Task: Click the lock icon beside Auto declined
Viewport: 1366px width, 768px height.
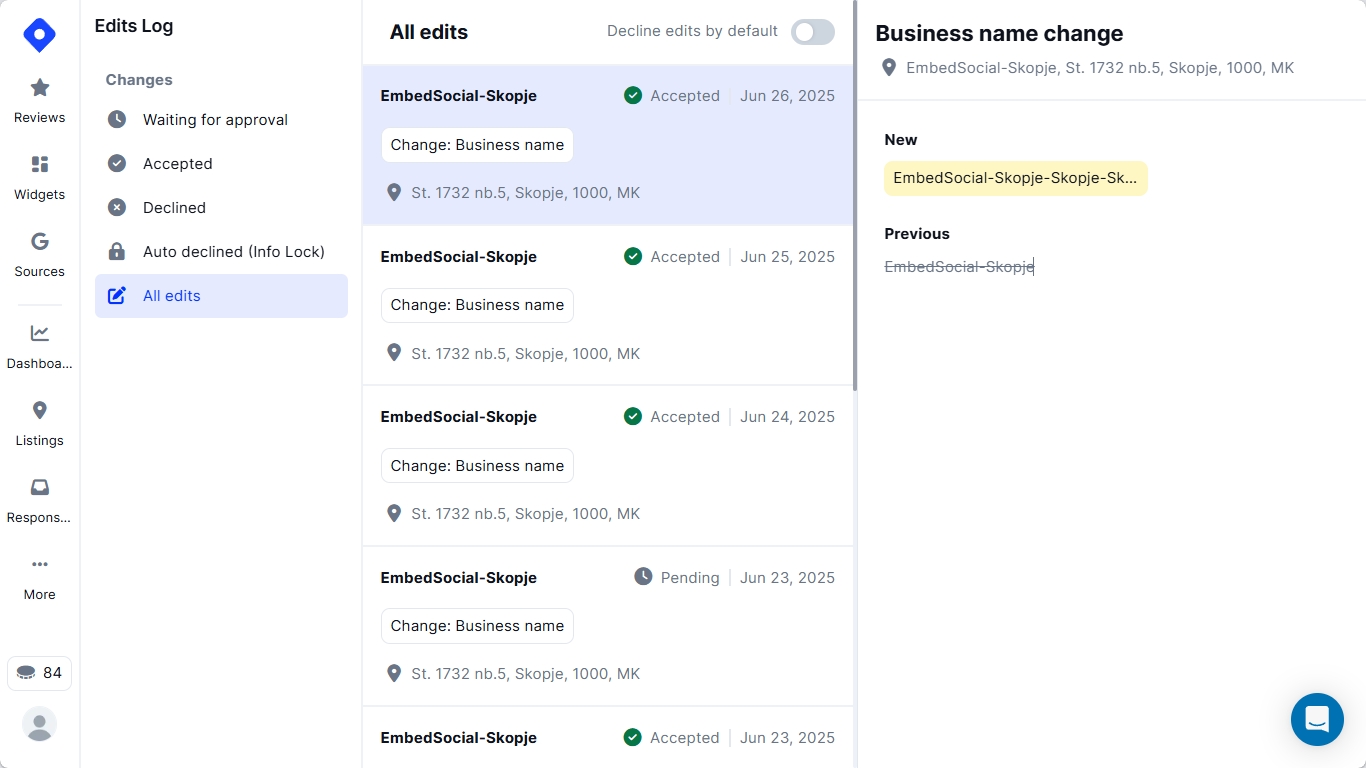Action: coord(116,251)
